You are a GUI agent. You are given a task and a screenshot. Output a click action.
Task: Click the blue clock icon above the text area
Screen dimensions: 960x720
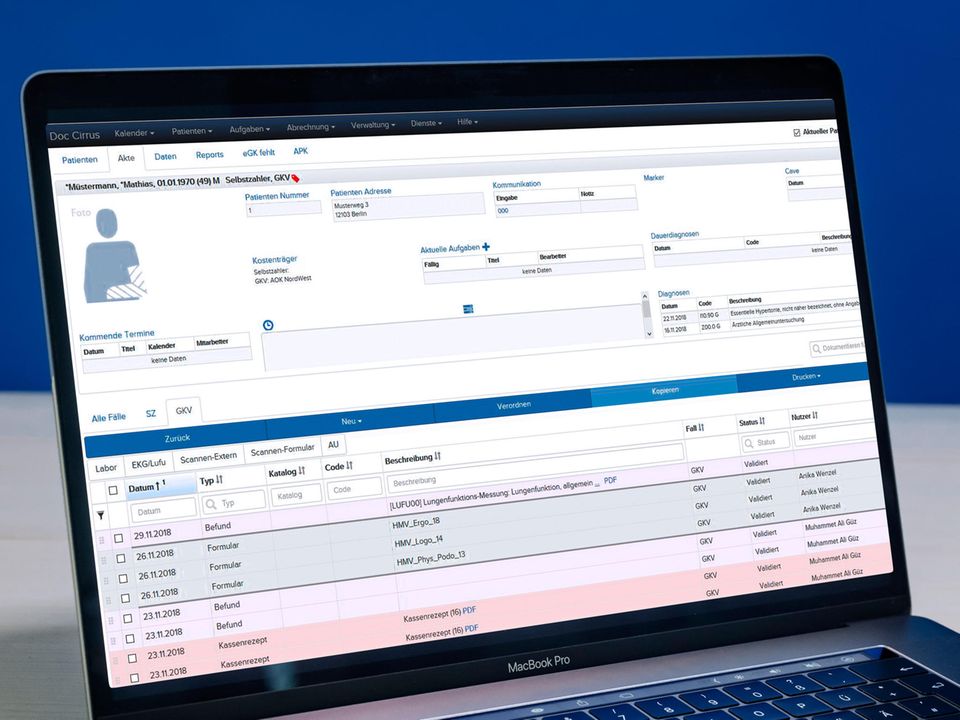pyautogui.click(x=267, y=325)
